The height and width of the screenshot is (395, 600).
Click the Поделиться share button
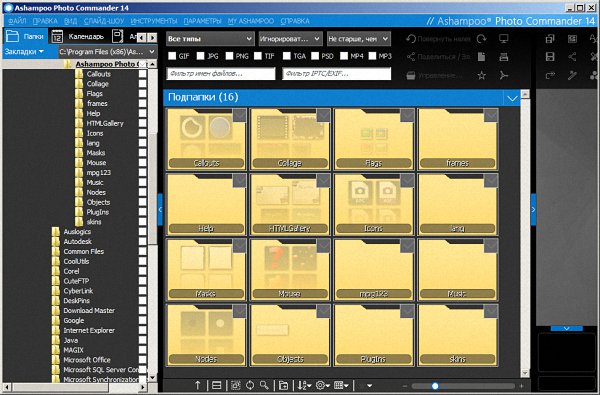coord(439,57)
